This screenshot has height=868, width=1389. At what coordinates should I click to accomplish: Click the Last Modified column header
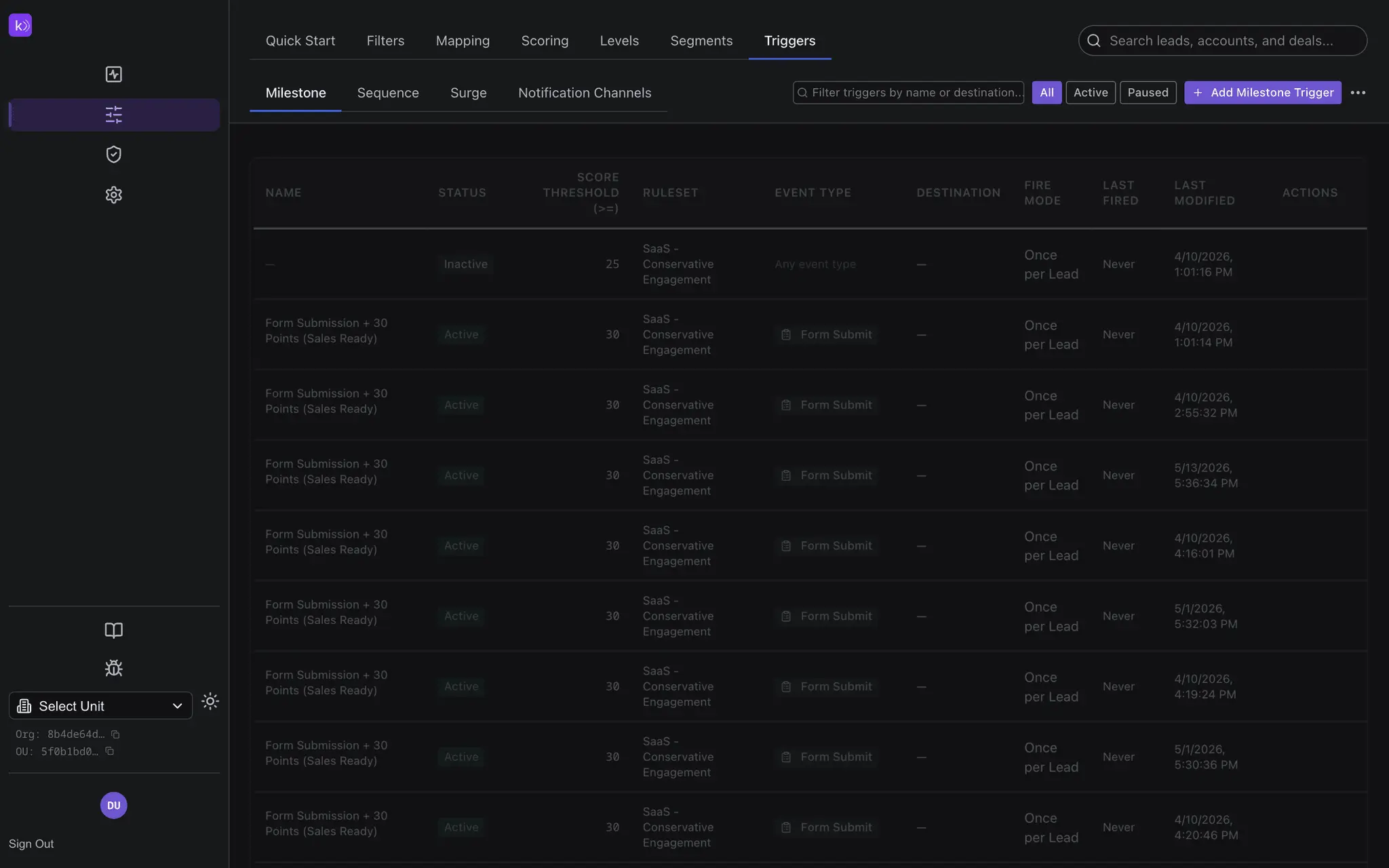[1205, 193]
